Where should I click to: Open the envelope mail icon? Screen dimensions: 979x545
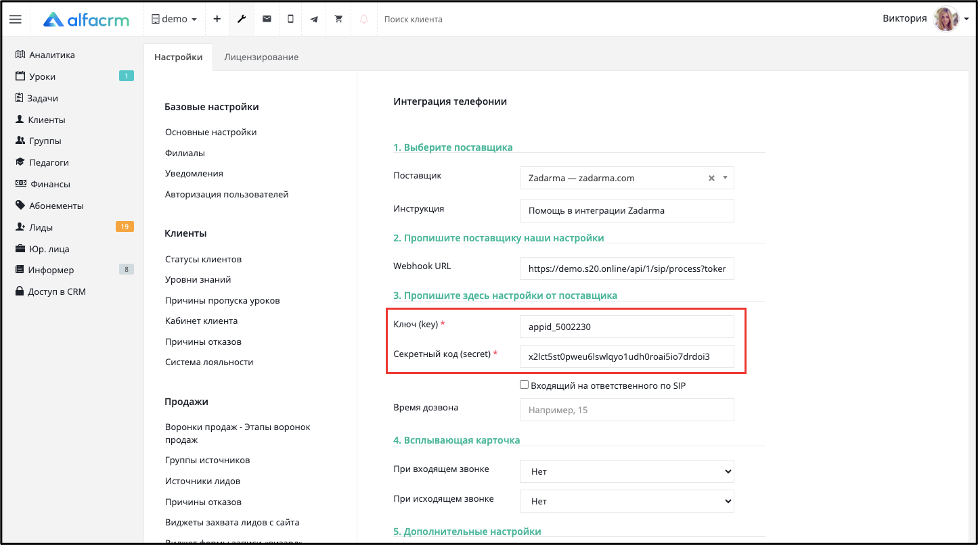pyautogui.click(x=267, y=19)
